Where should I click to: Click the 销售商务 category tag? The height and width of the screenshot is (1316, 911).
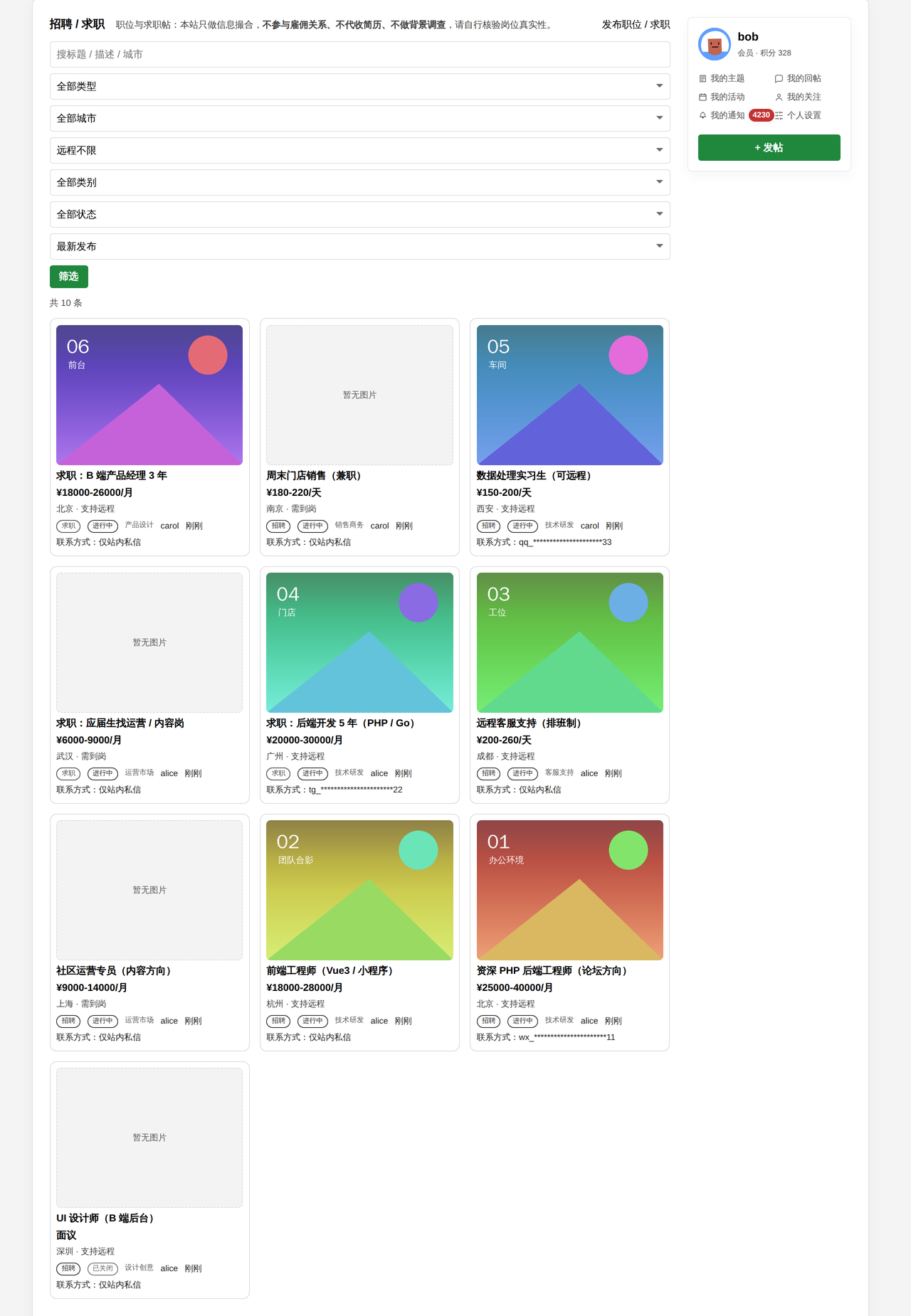click(349, 525)
